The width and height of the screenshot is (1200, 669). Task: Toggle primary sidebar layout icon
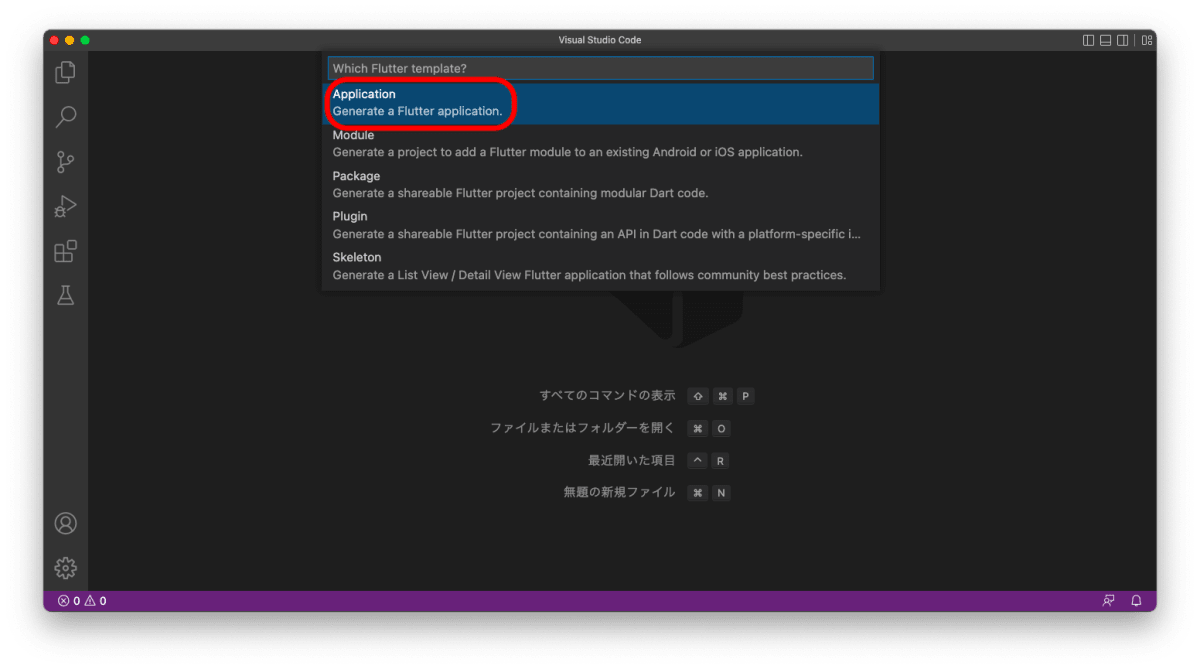1088,40
